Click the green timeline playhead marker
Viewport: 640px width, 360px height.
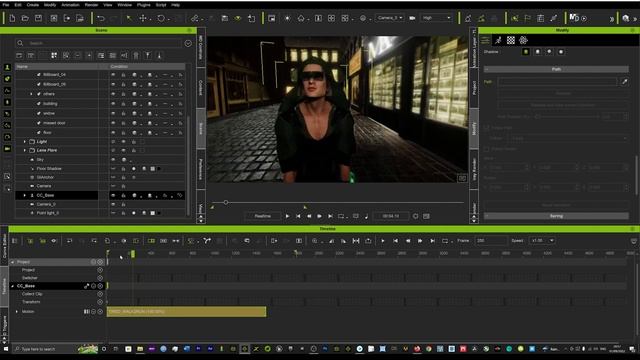pos(133,254)
